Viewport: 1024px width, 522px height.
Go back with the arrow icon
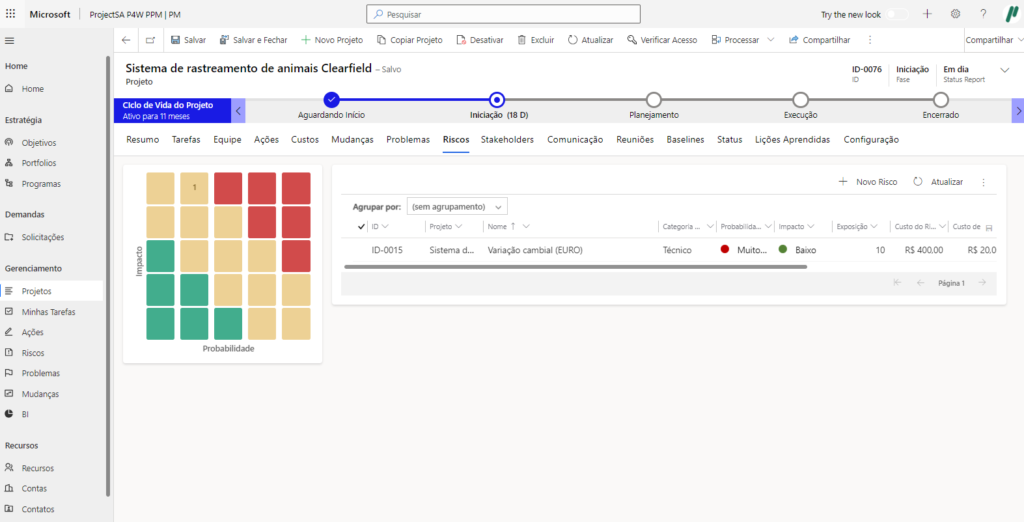(126, 40)
